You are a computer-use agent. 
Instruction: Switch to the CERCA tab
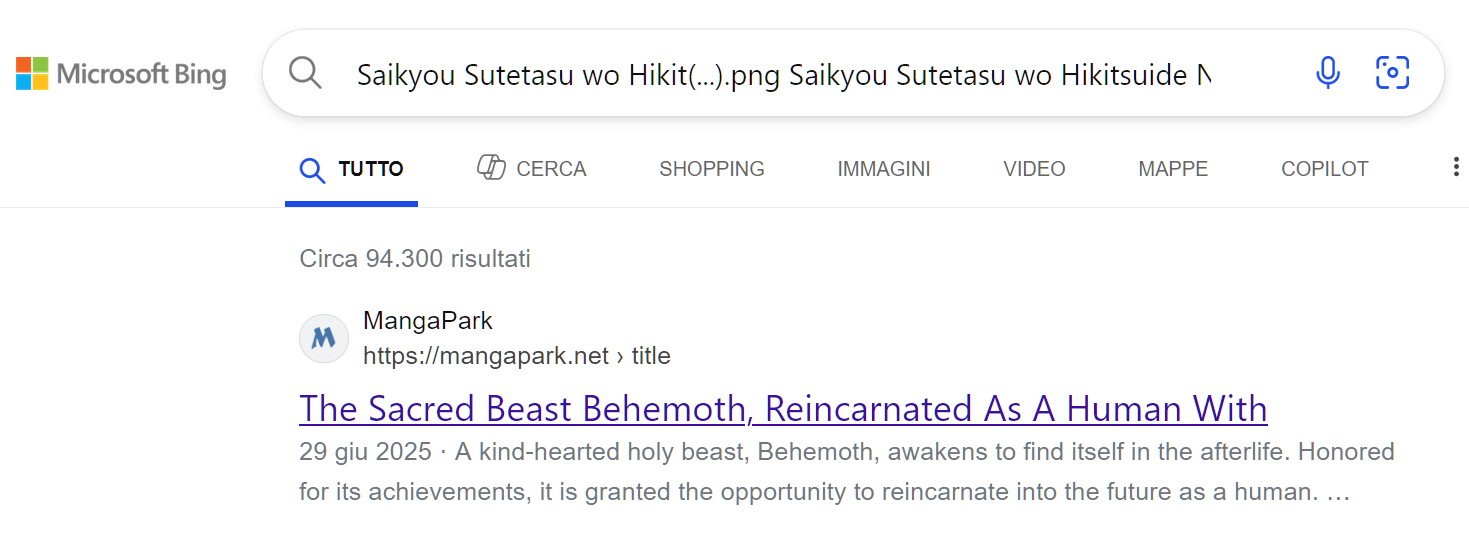[532, 169]
